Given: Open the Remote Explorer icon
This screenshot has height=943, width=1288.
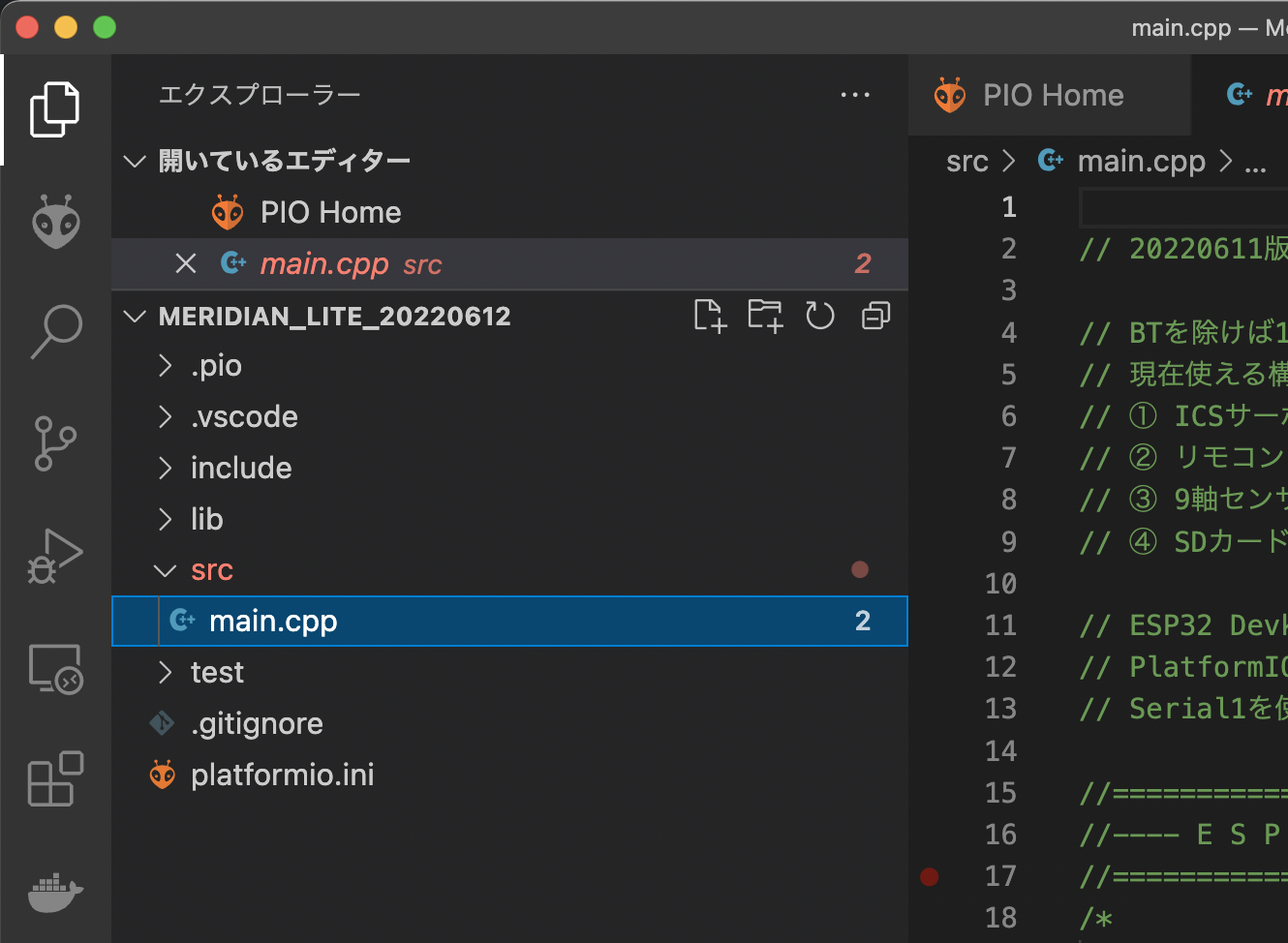Looking at the screenshot, I should [x=55, y=668].
